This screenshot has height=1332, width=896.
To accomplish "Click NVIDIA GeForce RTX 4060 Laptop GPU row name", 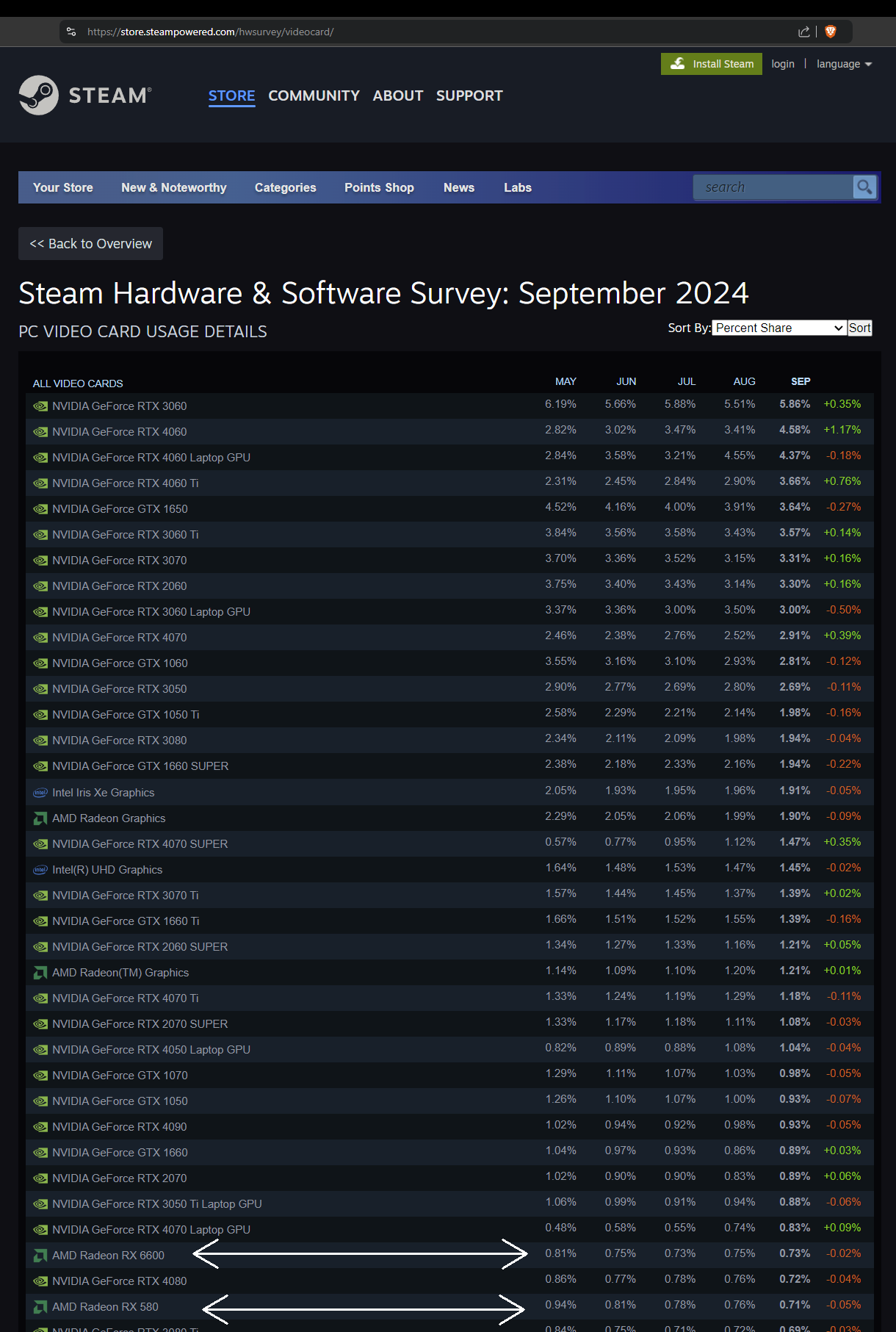I will pos(151,458).
